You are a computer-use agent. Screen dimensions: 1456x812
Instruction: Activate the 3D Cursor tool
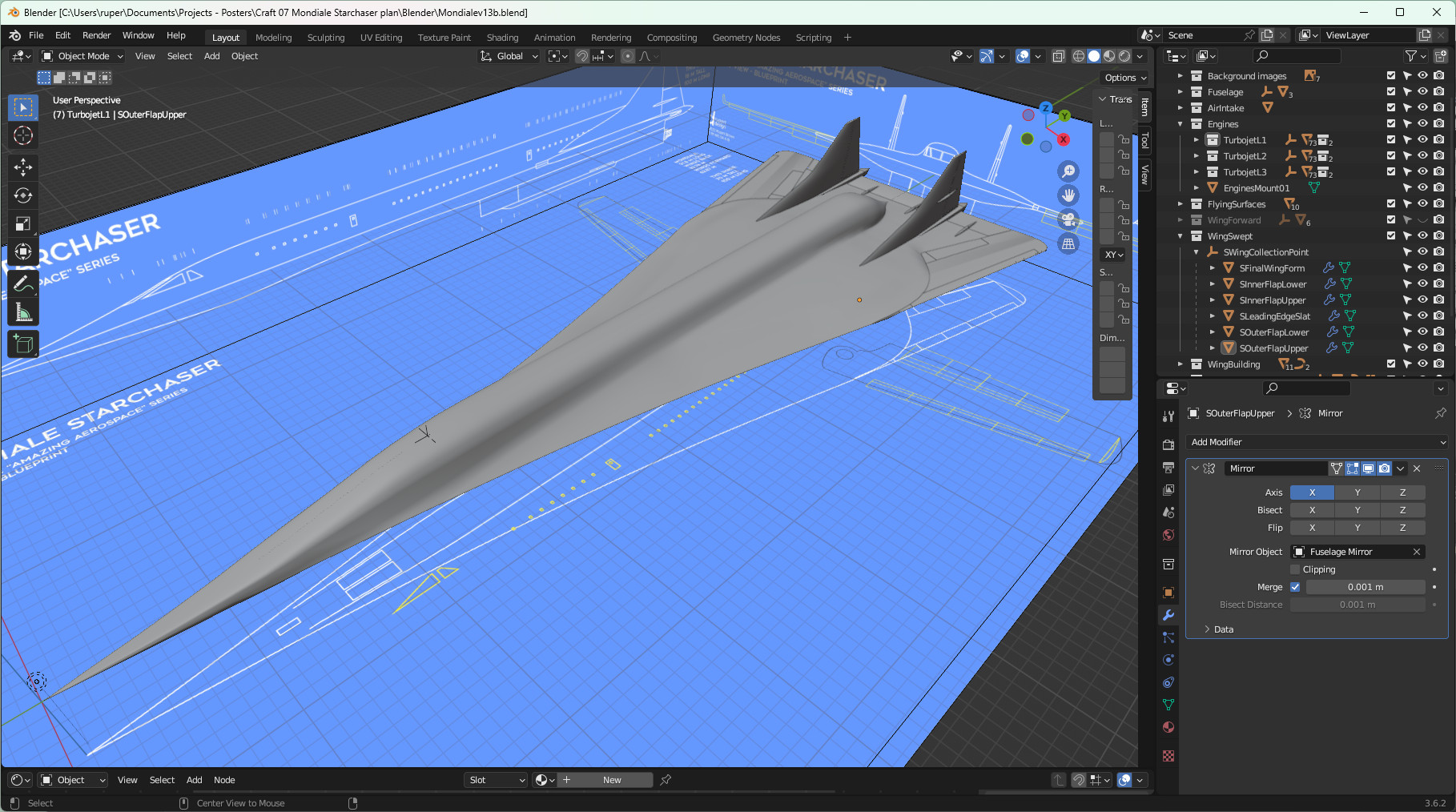coord(23,135)
